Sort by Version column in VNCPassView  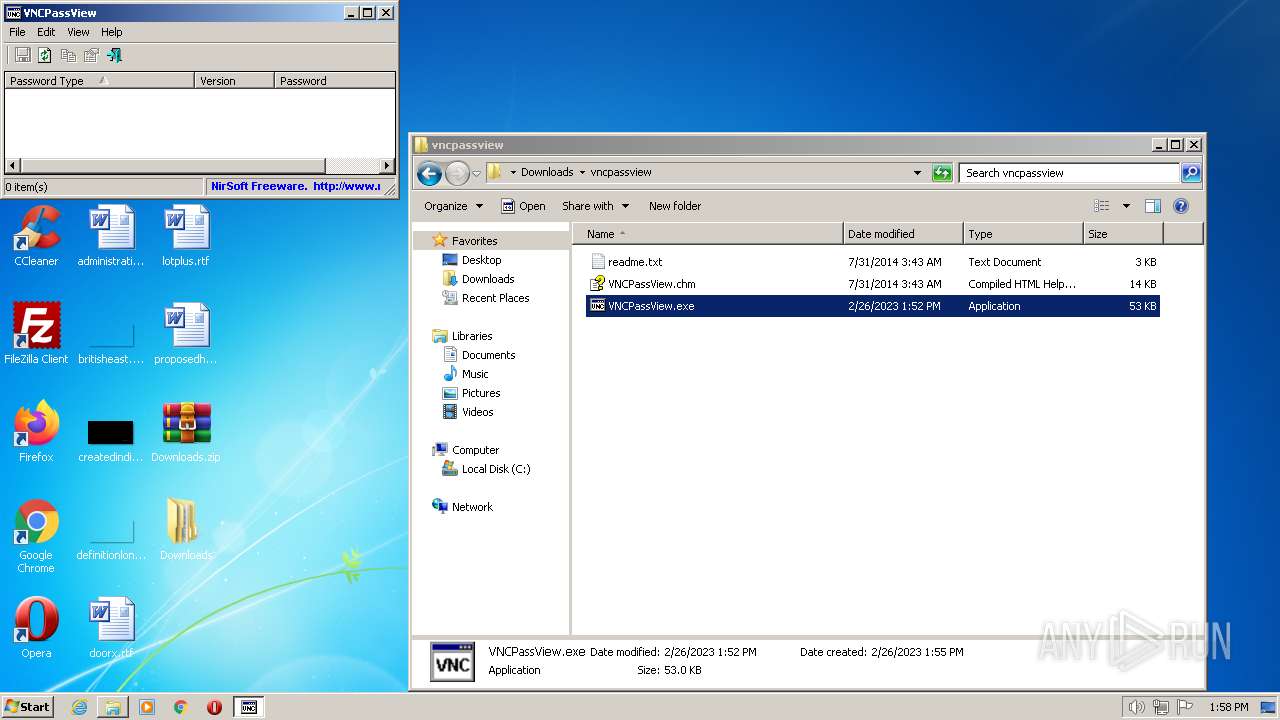(x=234, y=81)
